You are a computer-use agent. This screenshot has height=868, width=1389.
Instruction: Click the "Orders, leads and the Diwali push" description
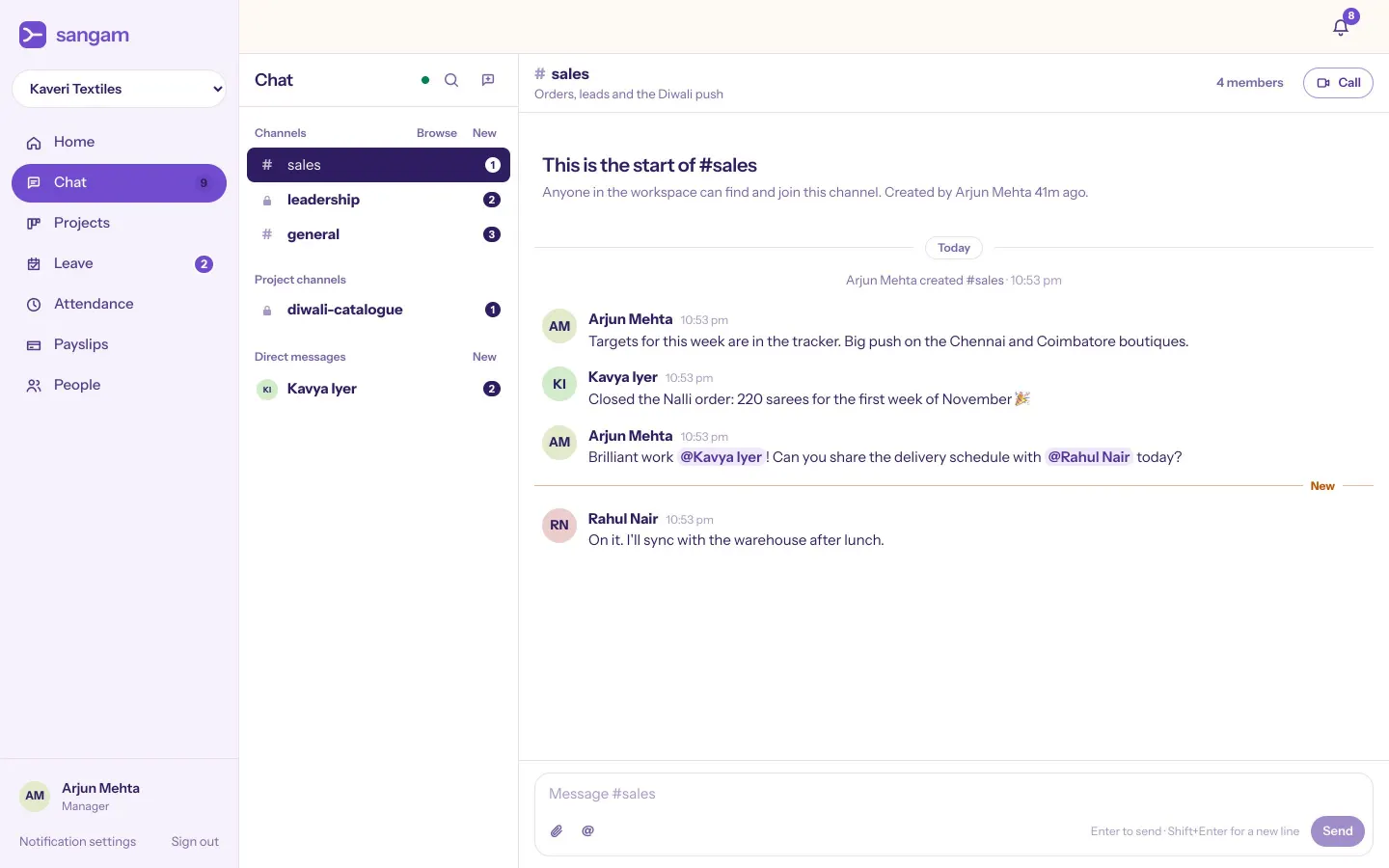[629, 95]
